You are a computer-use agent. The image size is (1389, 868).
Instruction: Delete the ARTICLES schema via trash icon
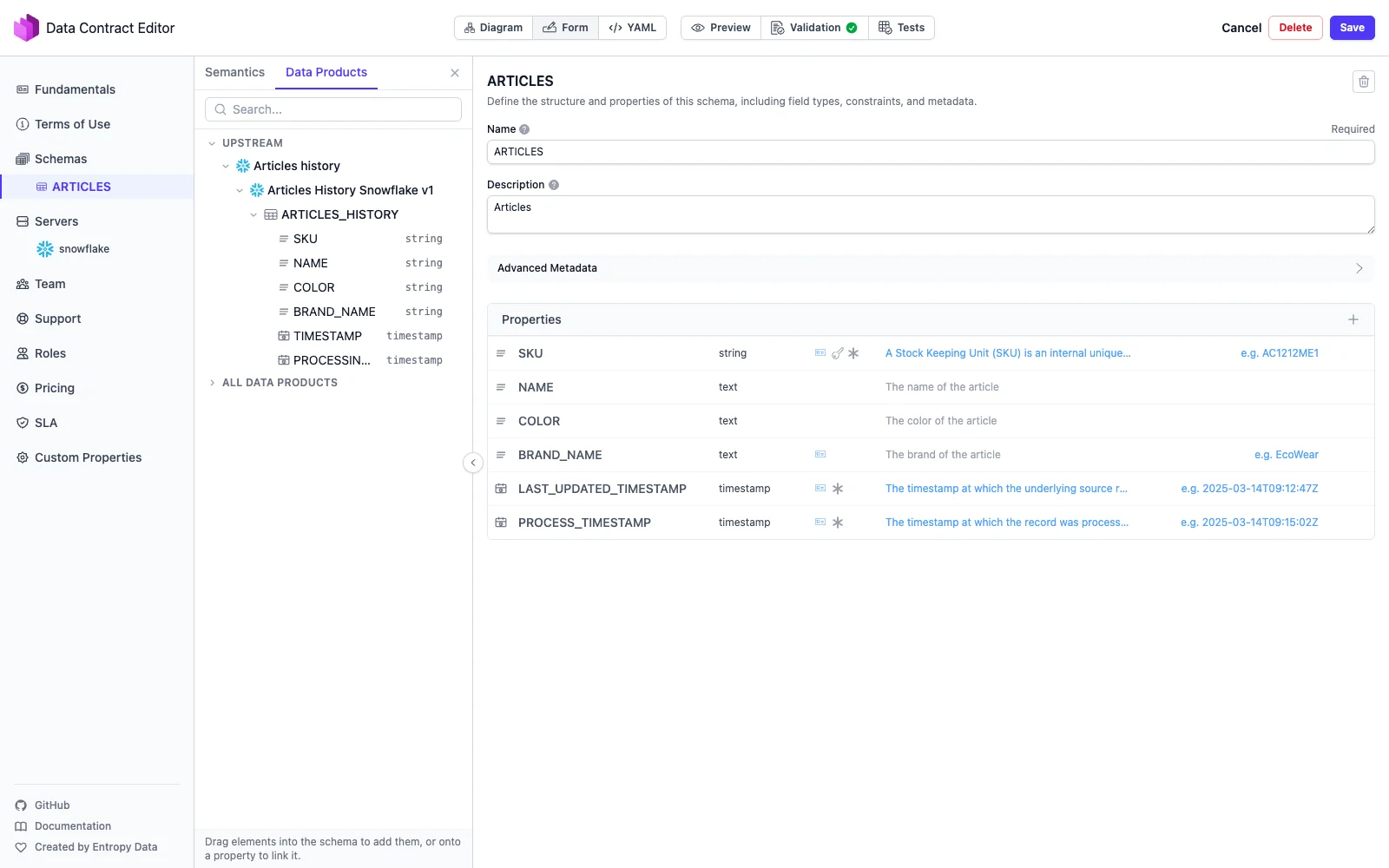pyautogui.click(x=1364, y=82)
